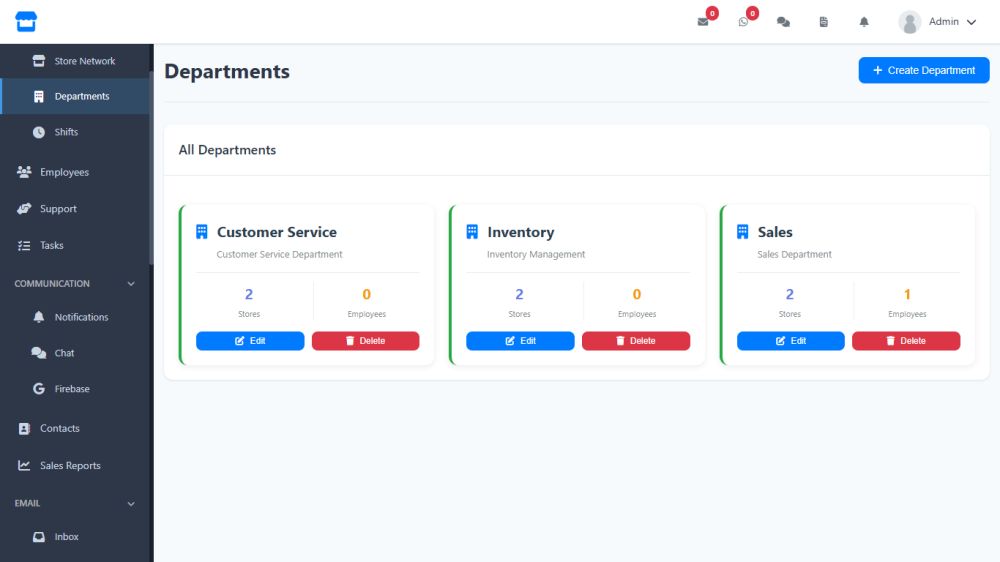Open the chat bubbles icon in header
Viewport: 1000px width, 562px height.
783,22
